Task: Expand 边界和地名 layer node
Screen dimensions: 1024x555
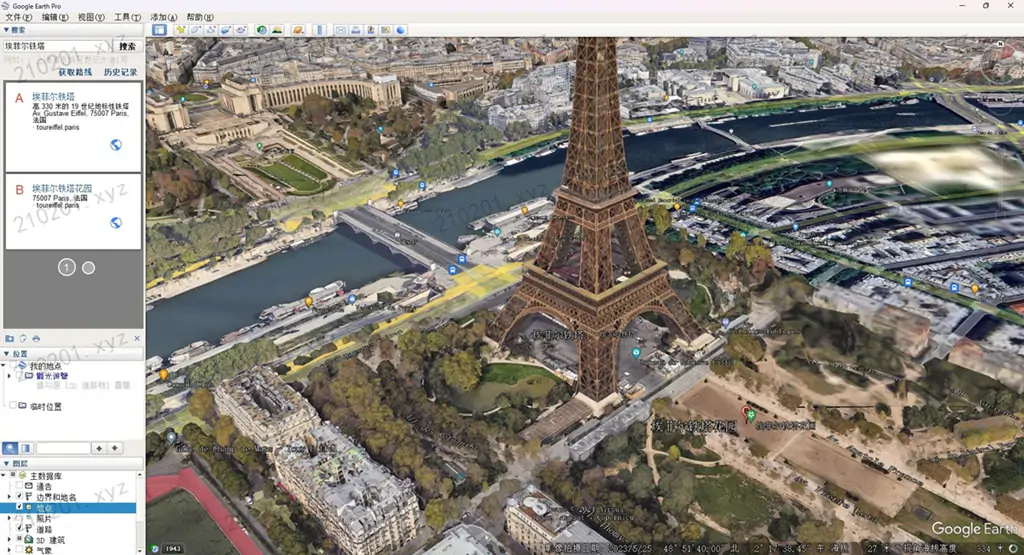Action: 9,497
